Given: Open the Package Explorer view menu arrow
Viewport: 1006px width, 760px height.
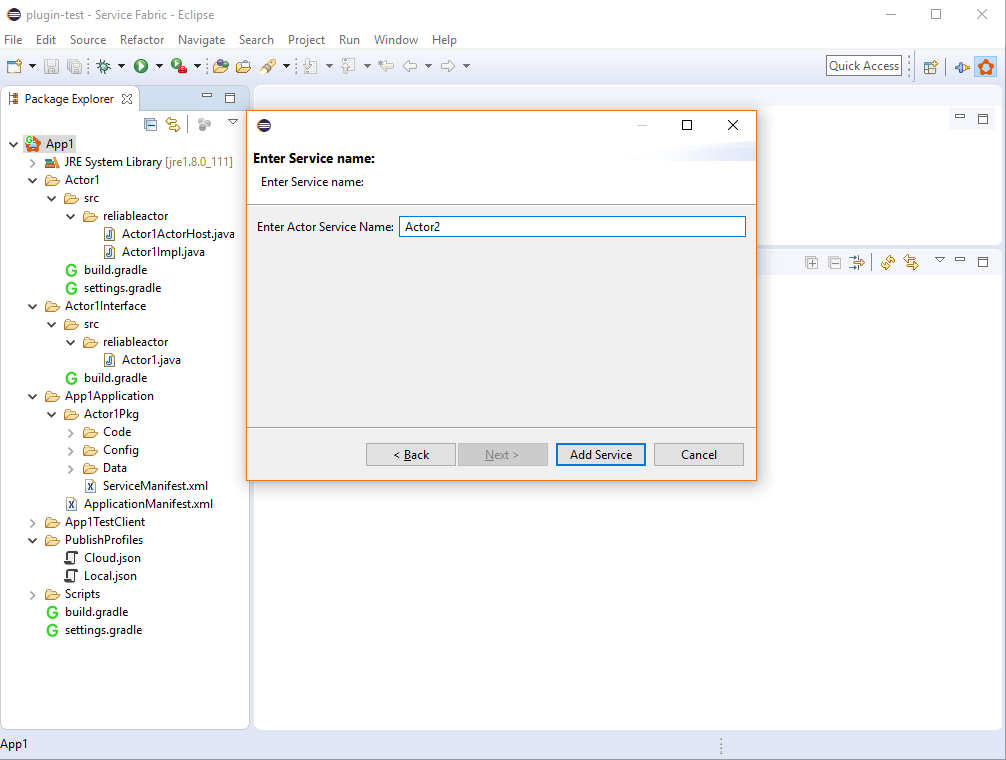Looking at the screenshot, I should 233,121.
